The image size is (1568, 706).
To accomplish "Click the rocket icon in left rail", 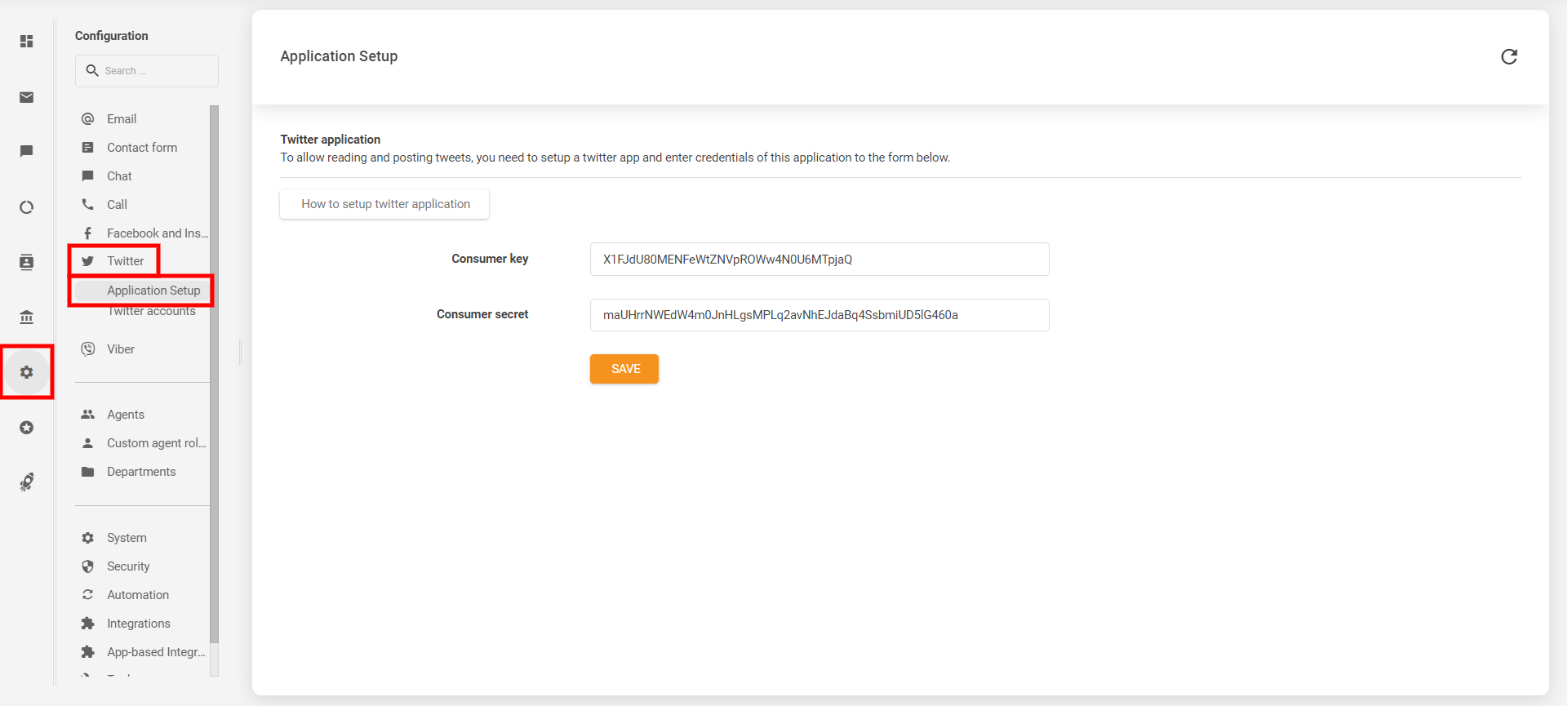I will 27,482.
